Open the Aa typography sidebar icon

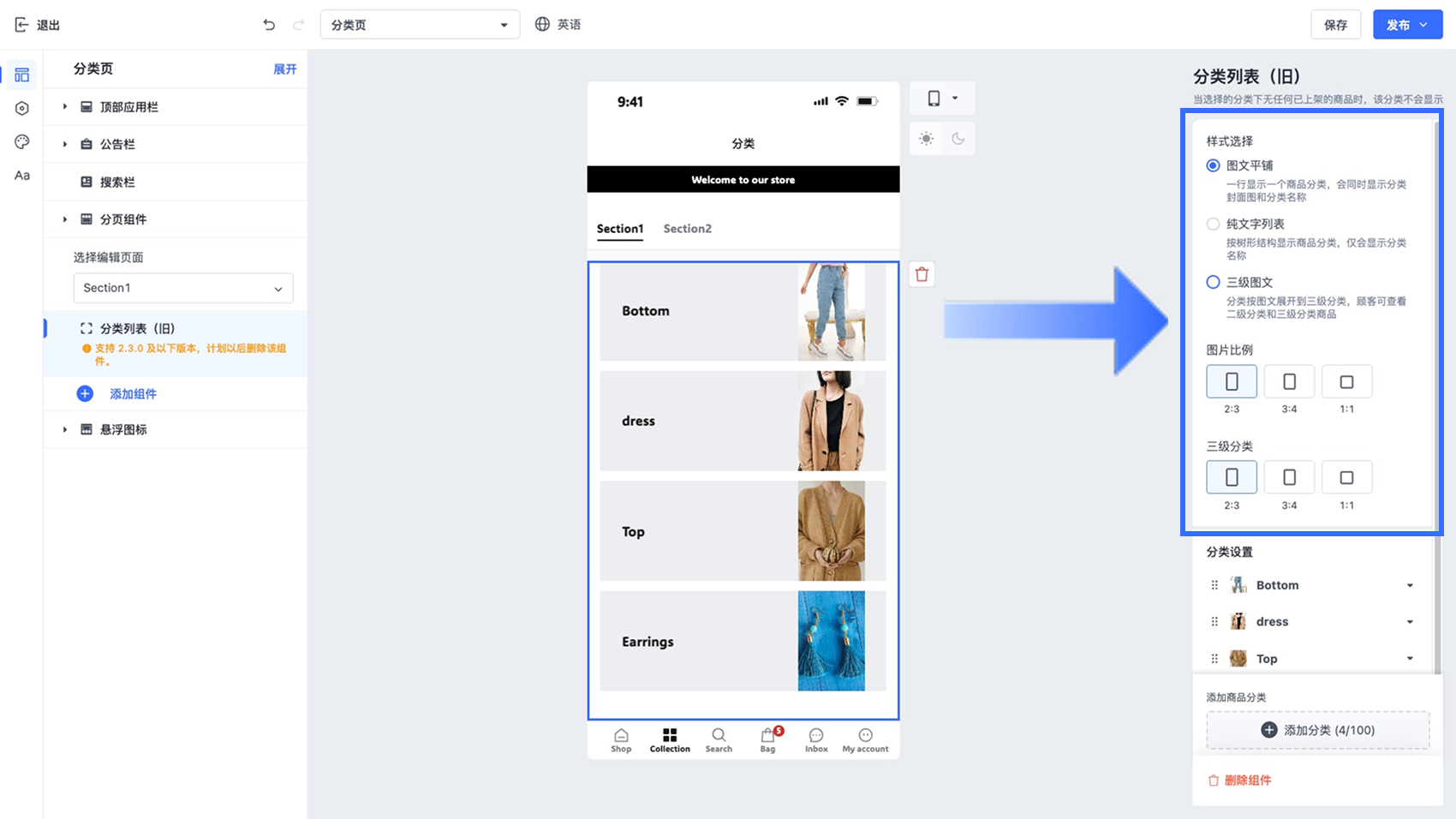click(x=22, y=176)
